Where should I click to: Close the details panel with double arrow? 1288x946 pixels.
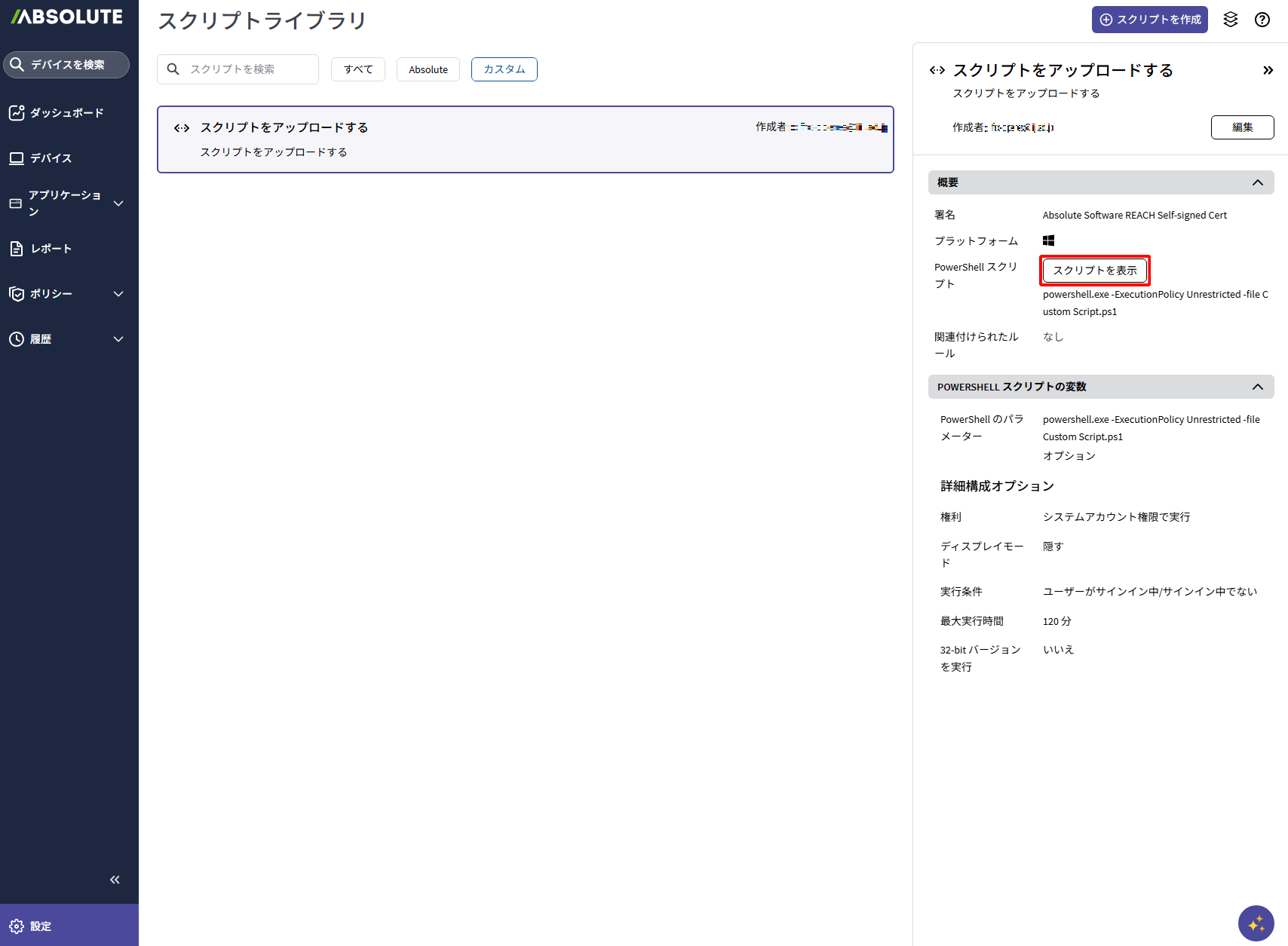[x=1268, y=70]
